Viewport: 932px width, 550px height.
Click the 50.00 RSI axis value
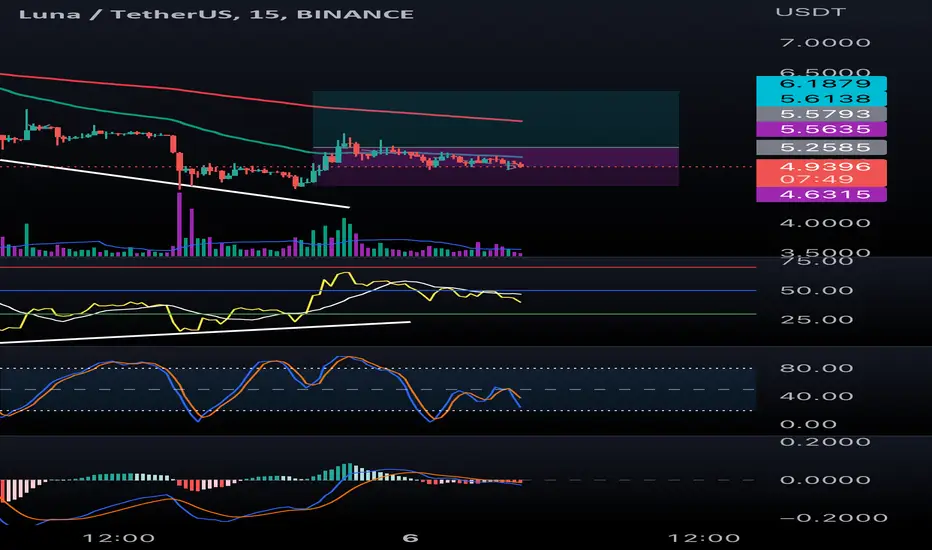click(817, 291)
